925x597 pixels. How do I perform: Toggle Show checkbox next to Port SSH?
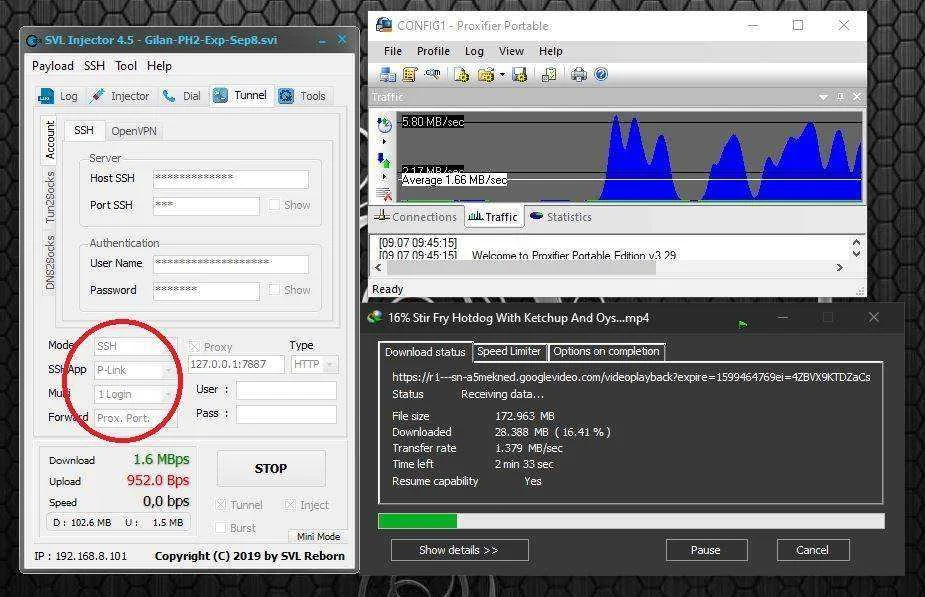tap(274, 205)
